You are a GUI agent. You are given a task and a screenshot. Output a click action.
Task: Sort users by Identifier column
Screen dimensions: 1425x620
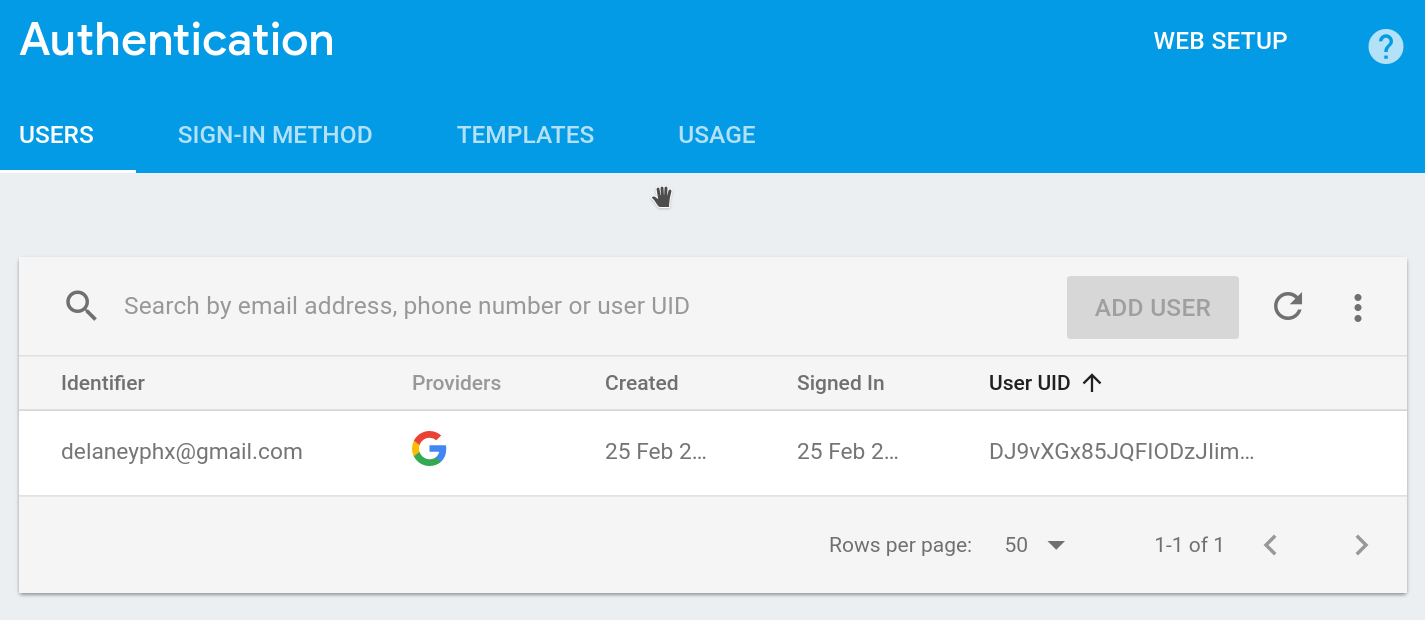(x=103, y=383)
